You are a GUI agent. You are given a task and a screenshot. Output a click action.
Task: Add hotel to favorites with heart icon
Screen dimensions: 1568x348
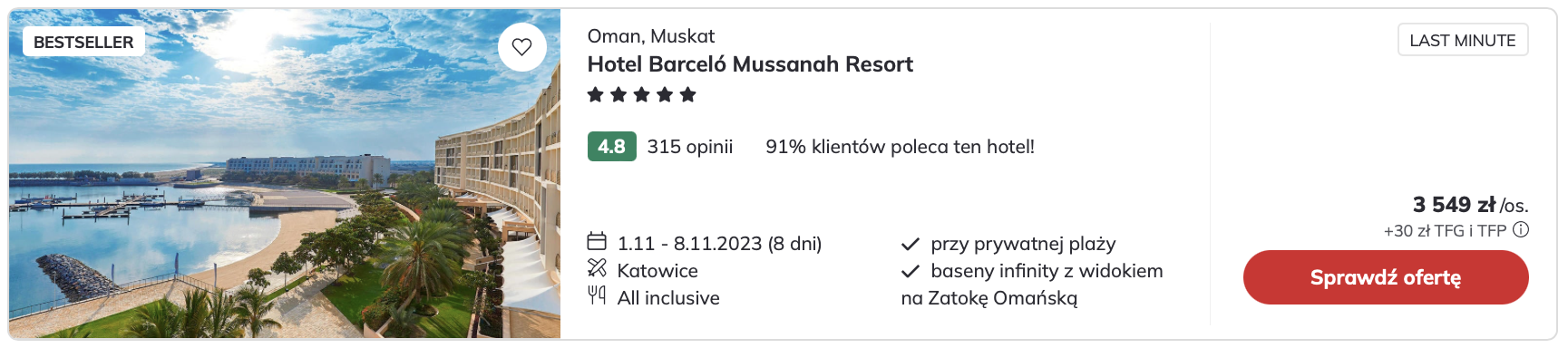click(x=521, y=47)
